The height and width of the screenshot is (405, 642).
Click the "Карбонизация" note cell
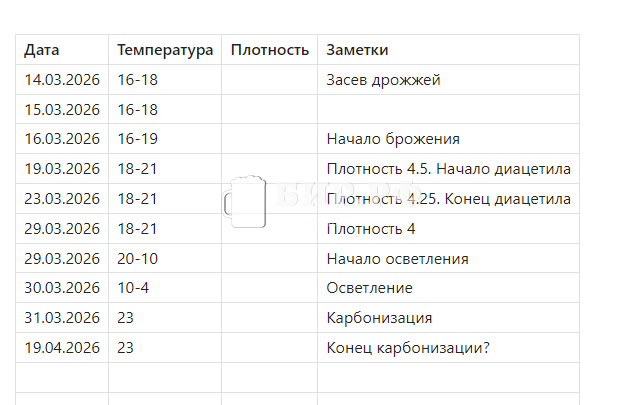point(379,318)
